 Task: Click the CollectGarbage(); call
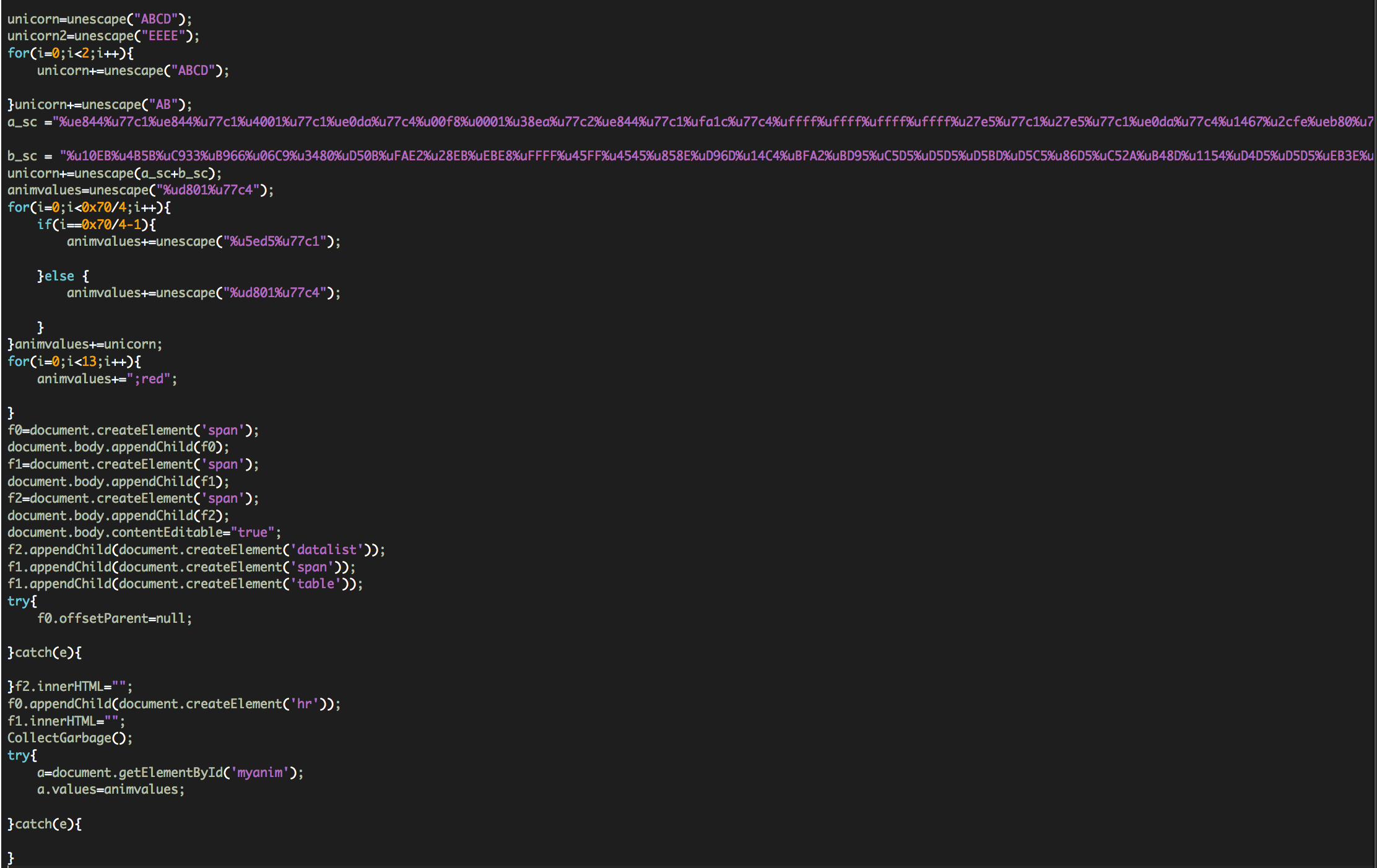(x=70, y=738)
